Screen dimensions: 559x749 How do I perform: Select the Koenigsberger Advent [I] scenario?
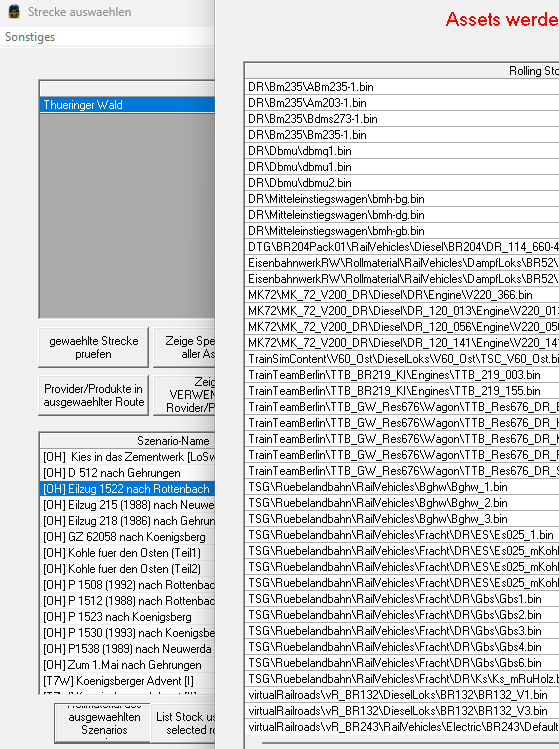(128, 681)
